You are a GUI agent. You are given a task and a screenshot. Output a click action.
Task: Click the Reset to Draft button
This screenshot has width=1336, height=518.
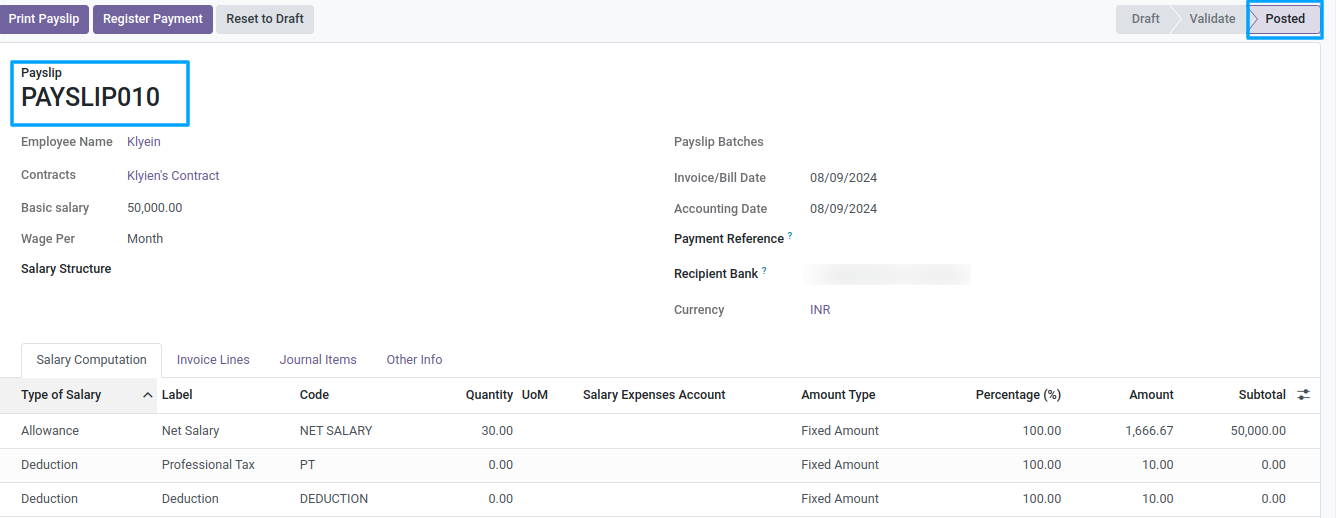click(265, 19)
